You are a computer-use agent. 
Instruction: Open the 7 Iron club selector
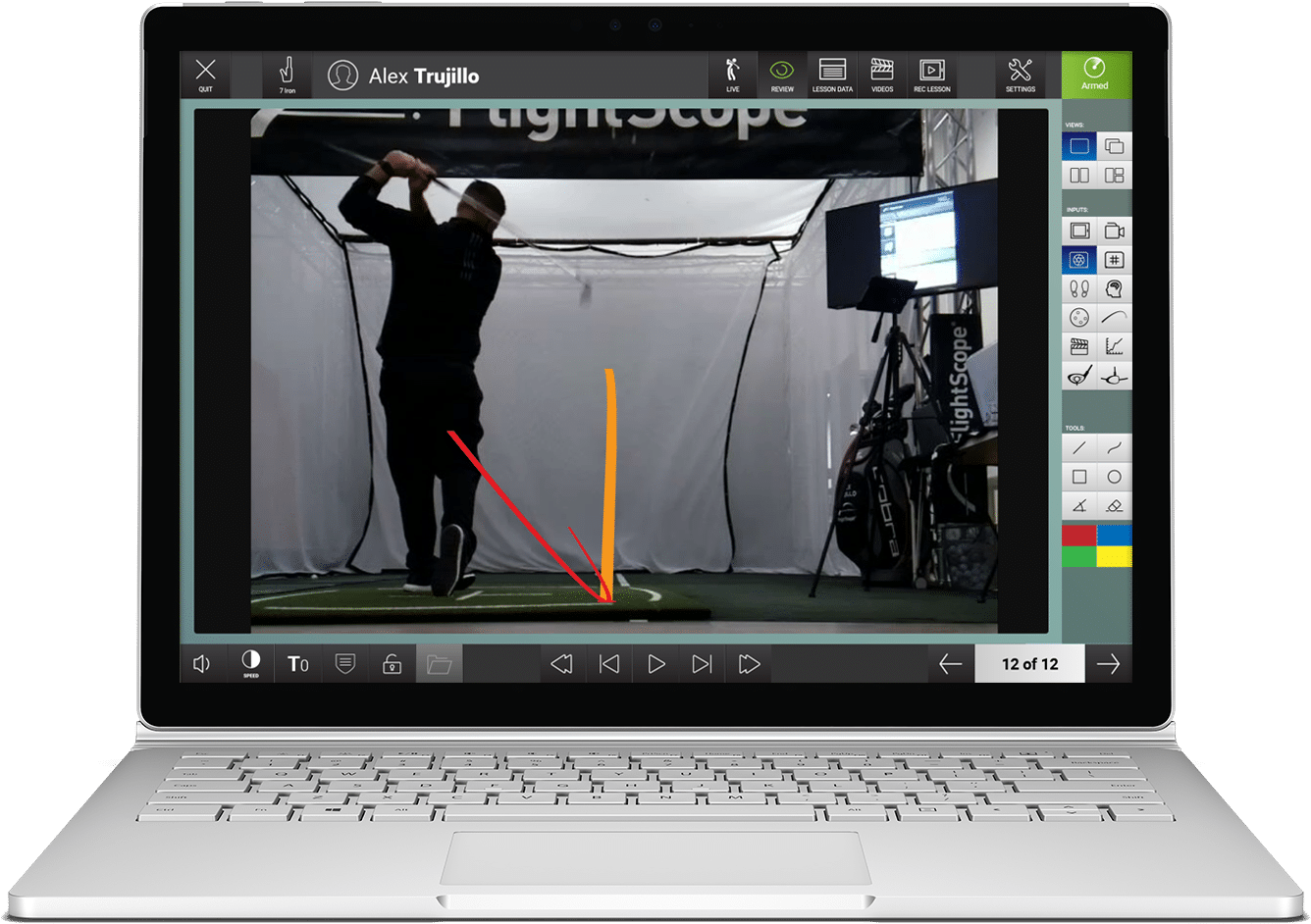tap(287, 75)
